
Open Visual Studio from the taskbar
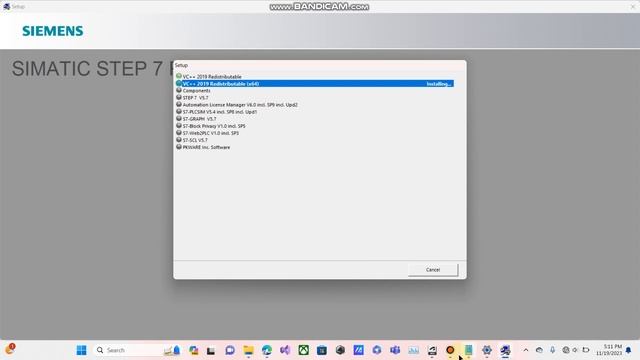285,350
